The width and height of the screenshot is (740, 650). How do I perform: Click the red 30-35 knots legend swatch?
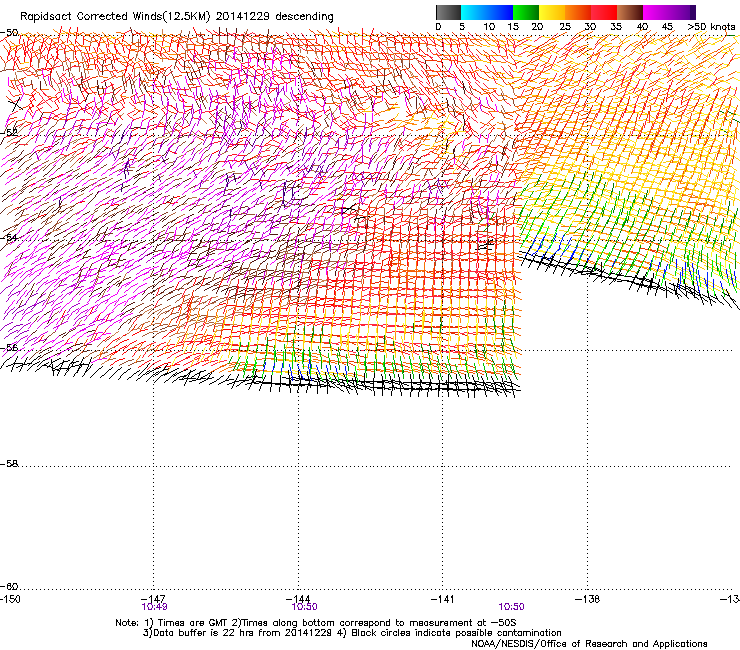[604, 12]
